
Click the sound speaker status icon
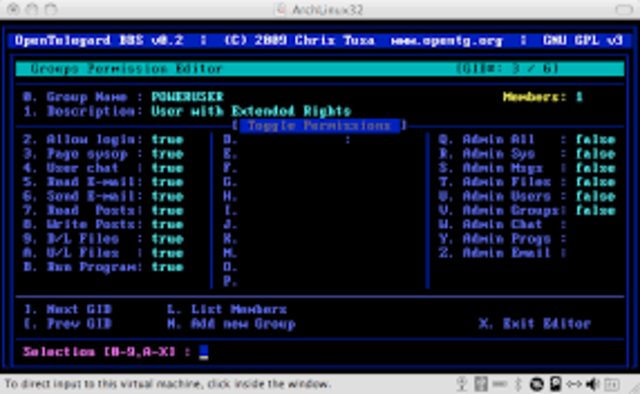(x=592, y=384)
